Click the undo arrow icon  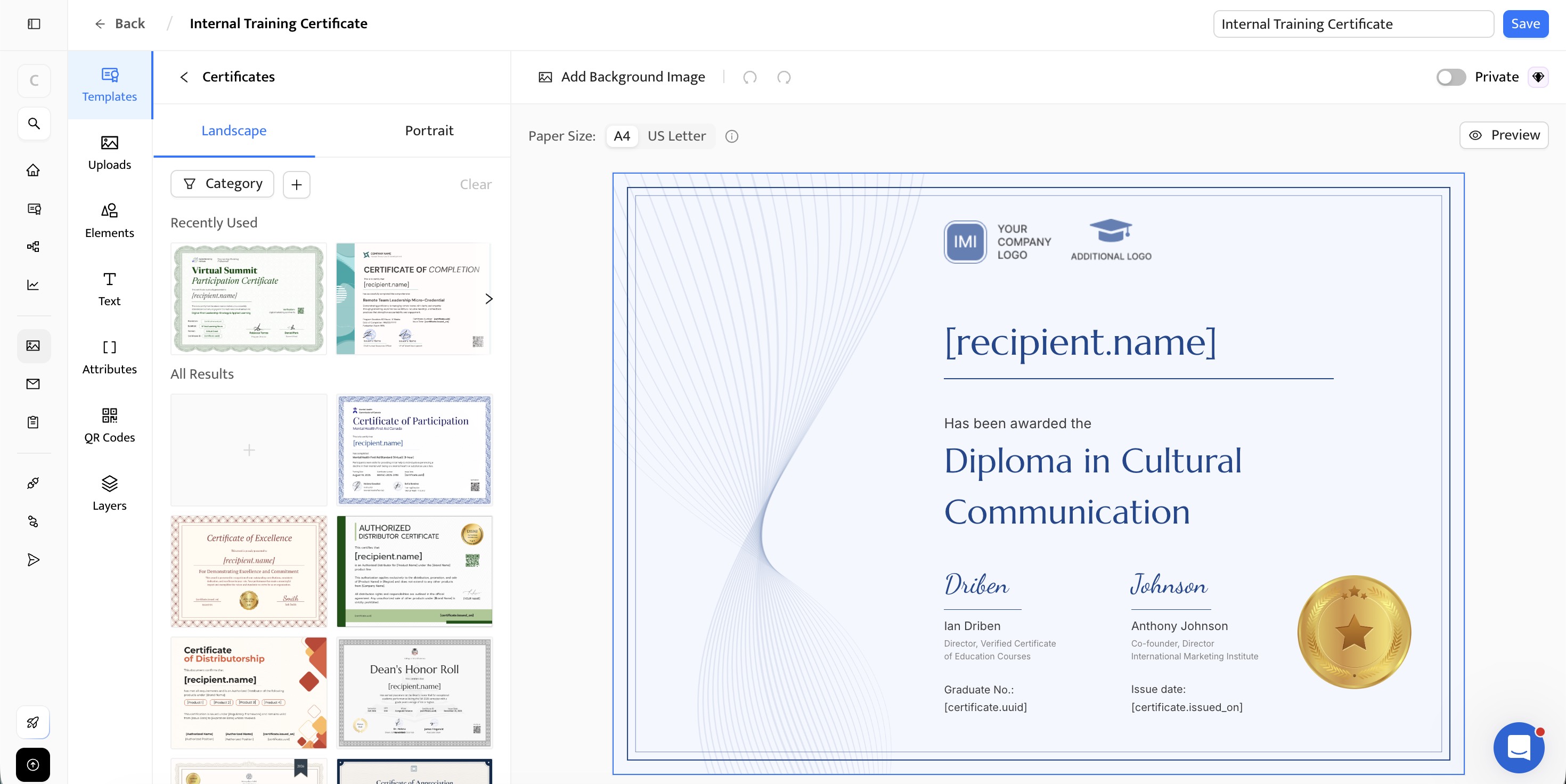749,77
